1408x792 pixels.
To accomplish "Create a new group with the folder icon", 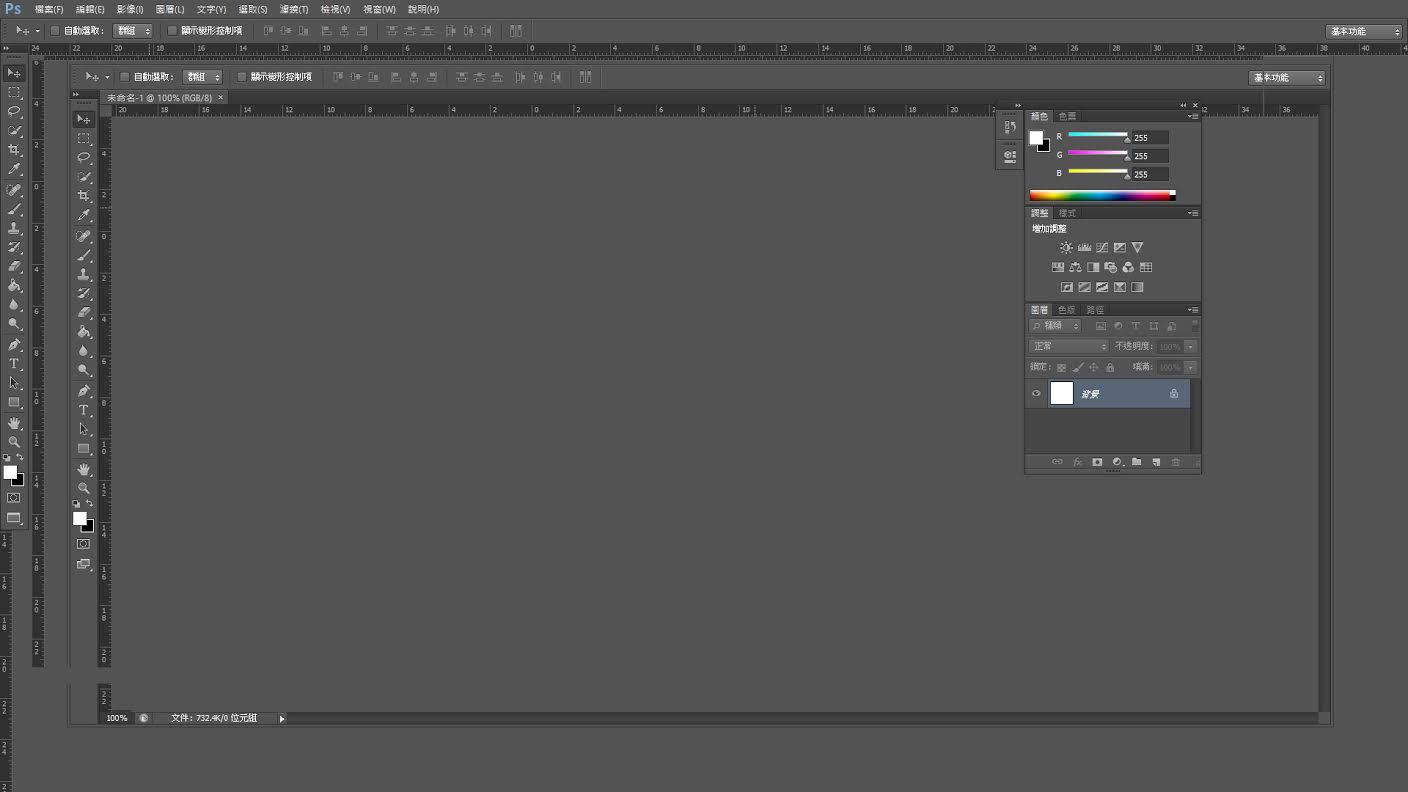I will click(1136, 462).
